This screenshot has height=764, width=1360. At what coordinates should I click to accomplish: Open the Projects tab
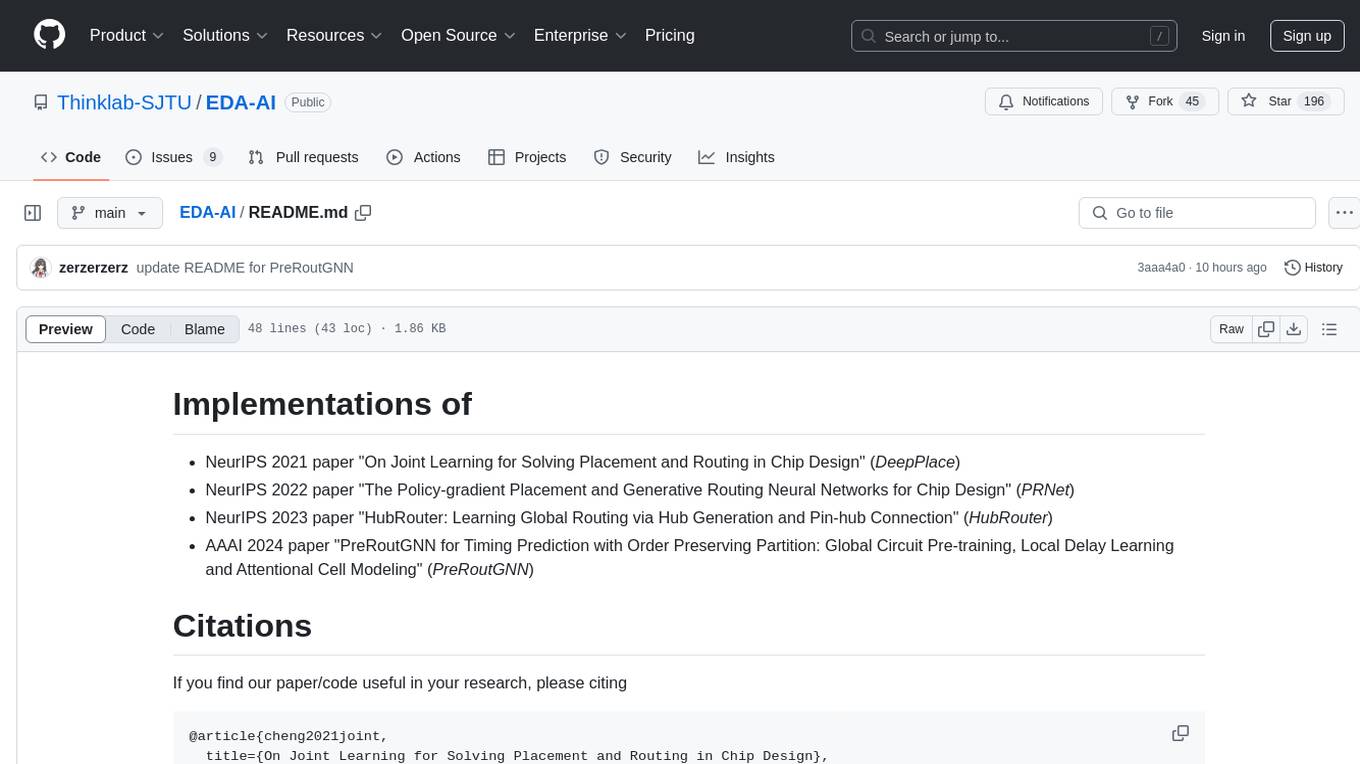(527, 157)
